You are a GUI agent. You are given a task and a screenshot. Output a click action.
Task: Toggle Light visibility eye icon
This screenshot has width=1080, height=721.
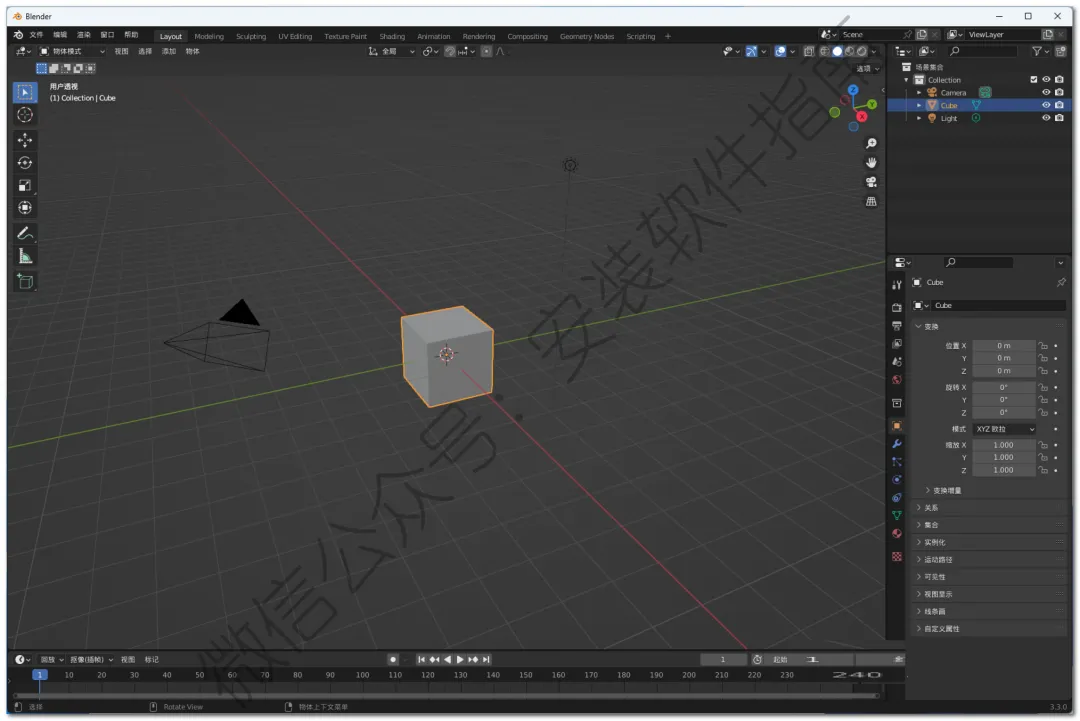coord(1046,118)
